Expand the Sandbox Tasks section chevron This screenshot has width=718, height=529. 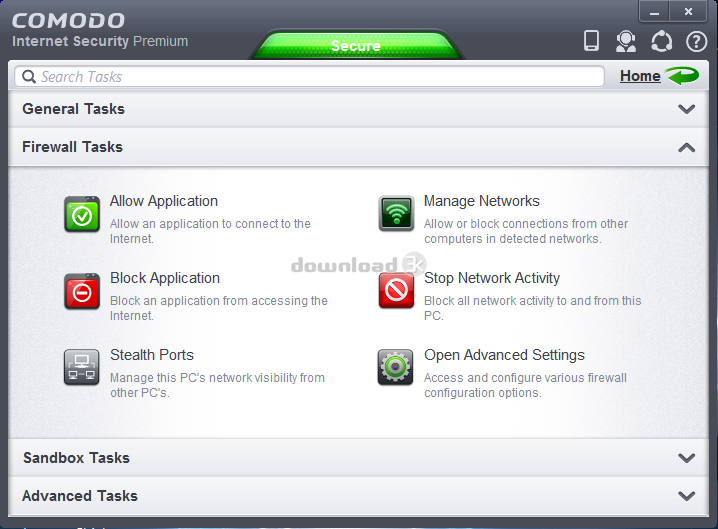click(686, 458)
